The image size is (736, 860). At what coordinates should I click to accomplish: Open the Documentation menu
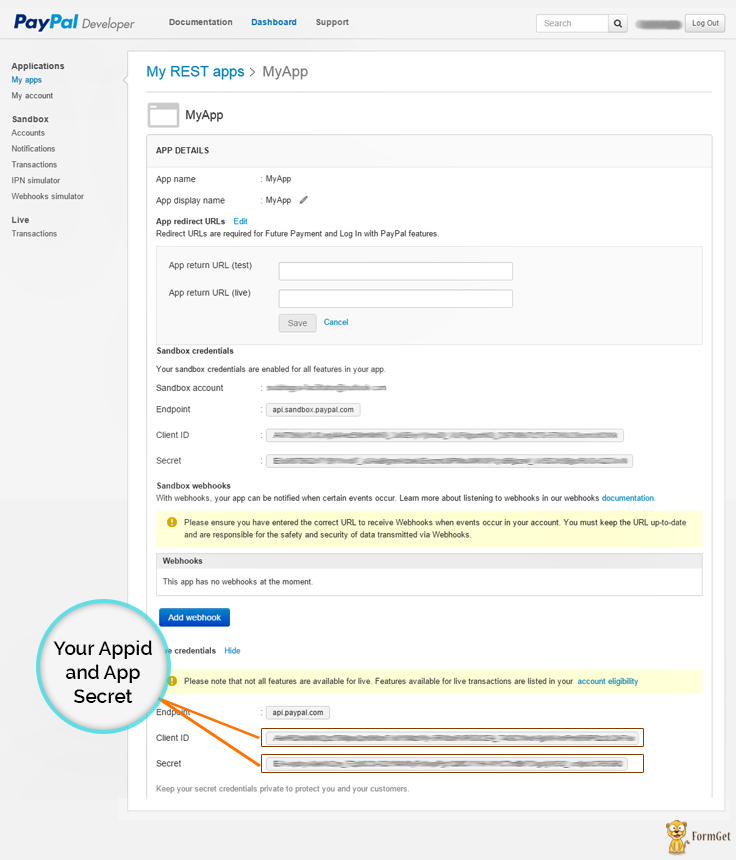tap(201, 22)
